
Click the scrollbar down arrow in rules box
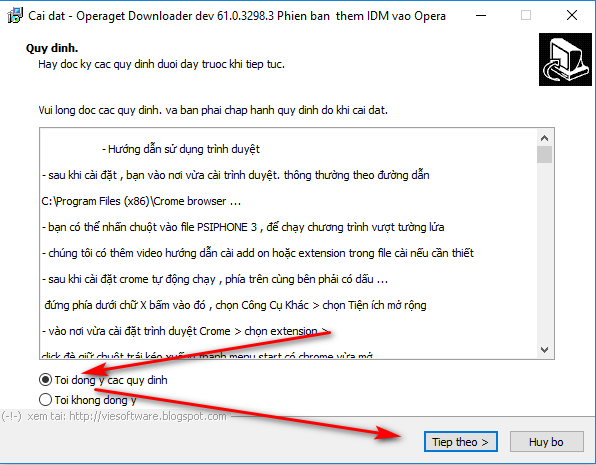544,349
